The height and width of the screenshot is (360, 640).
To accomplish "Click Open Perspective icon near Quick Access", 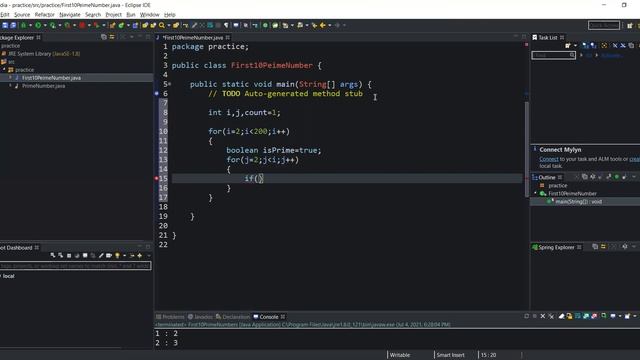I will (x=630, y=25).
